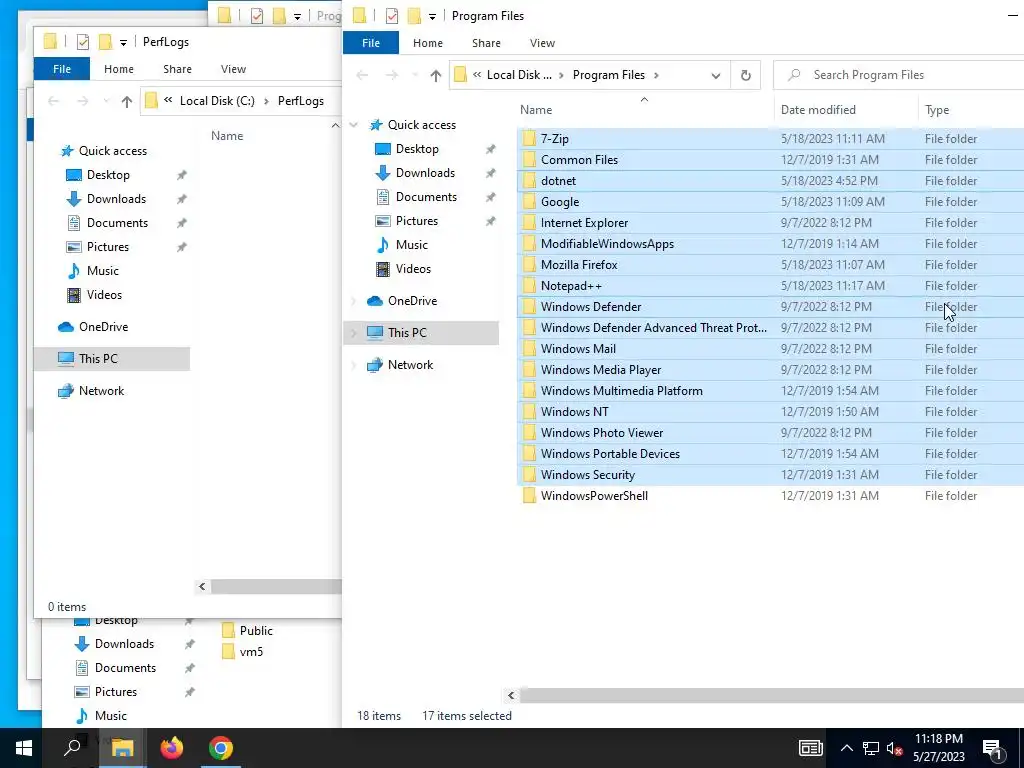Unpin Downloads in Program Files sidebar
The image size is (1024, 768).
pyautogui.click(x=490, y=173)
